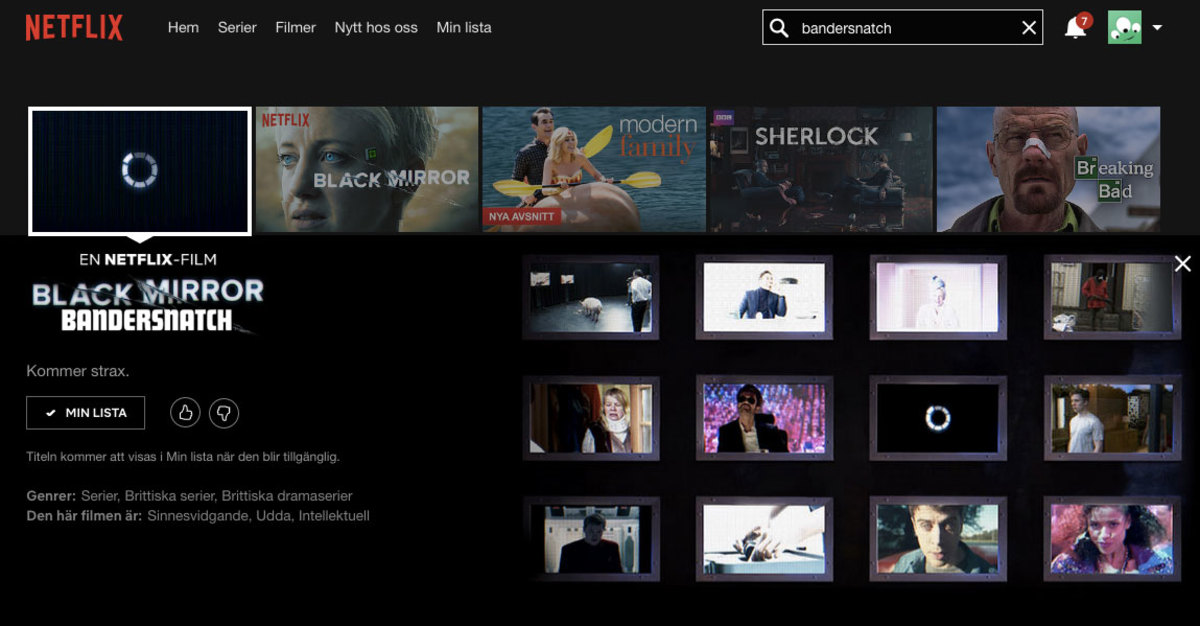Expand the profile dropdown arrow

click(1157, 28)
